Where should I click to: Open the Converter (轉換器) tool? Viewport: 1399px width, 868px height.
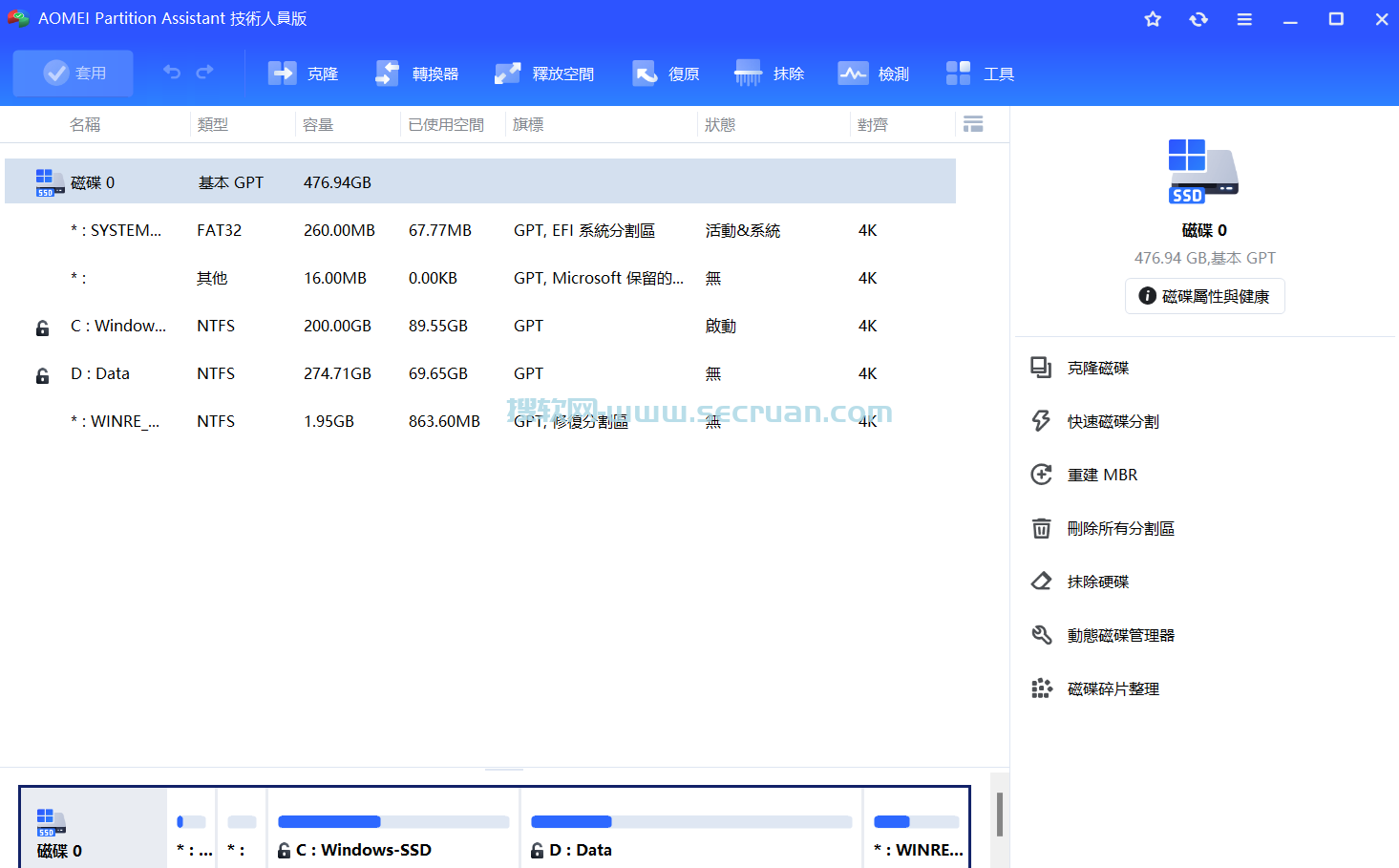[x=417, y=74]
